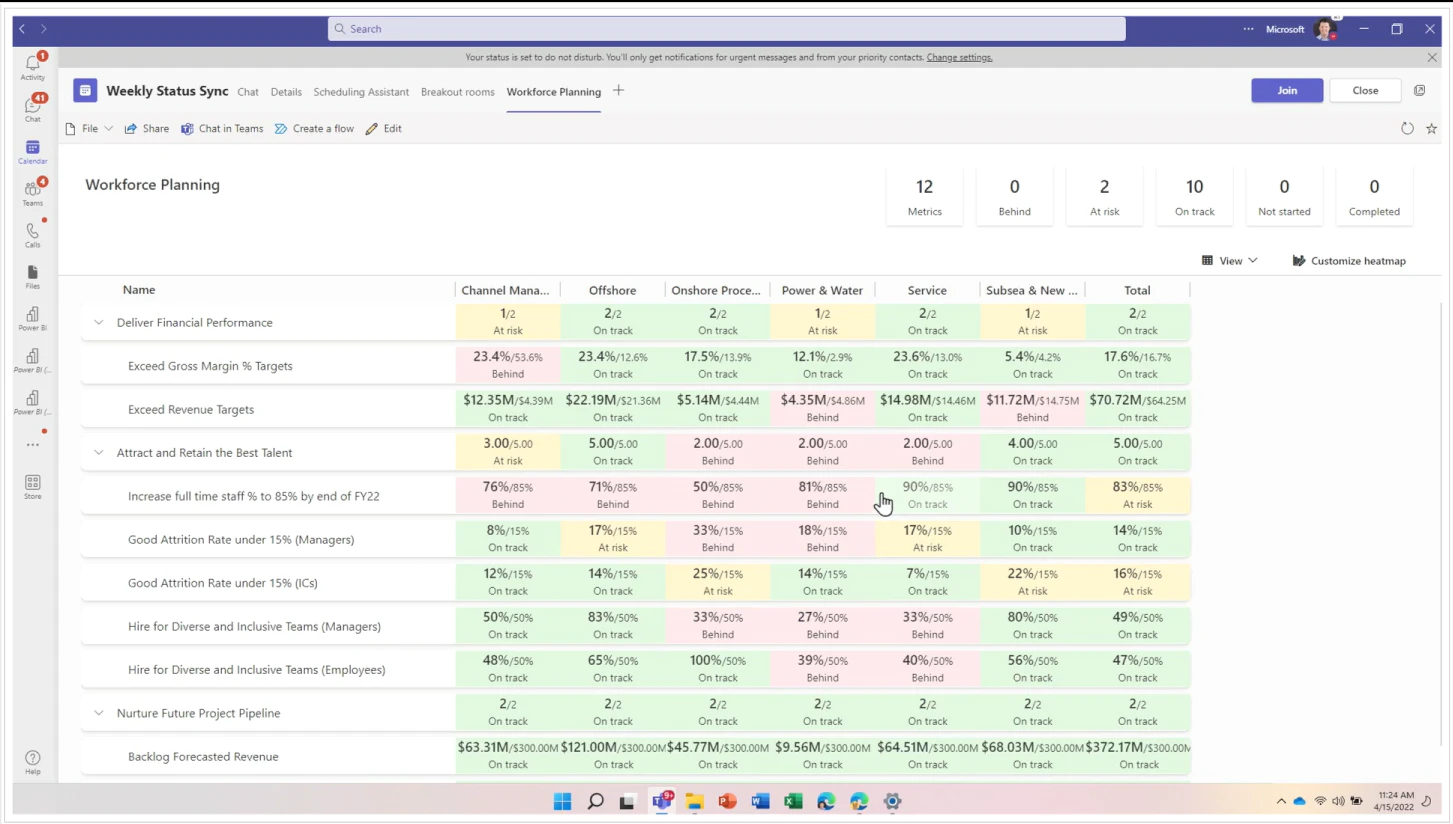Switch to the Details tab
The width and height of the screenshot is (1453, 824).
click(286, 91)
